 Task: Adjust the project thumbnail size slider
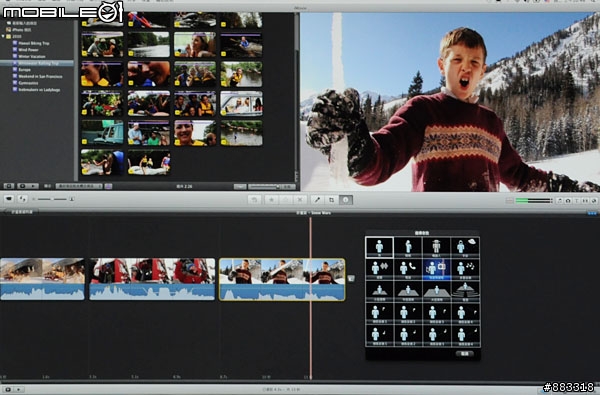pos(53,199)
